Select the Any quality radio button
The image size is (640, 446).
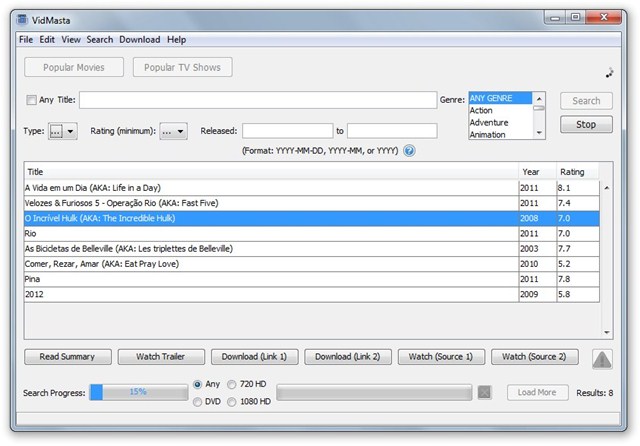(198, 384)
